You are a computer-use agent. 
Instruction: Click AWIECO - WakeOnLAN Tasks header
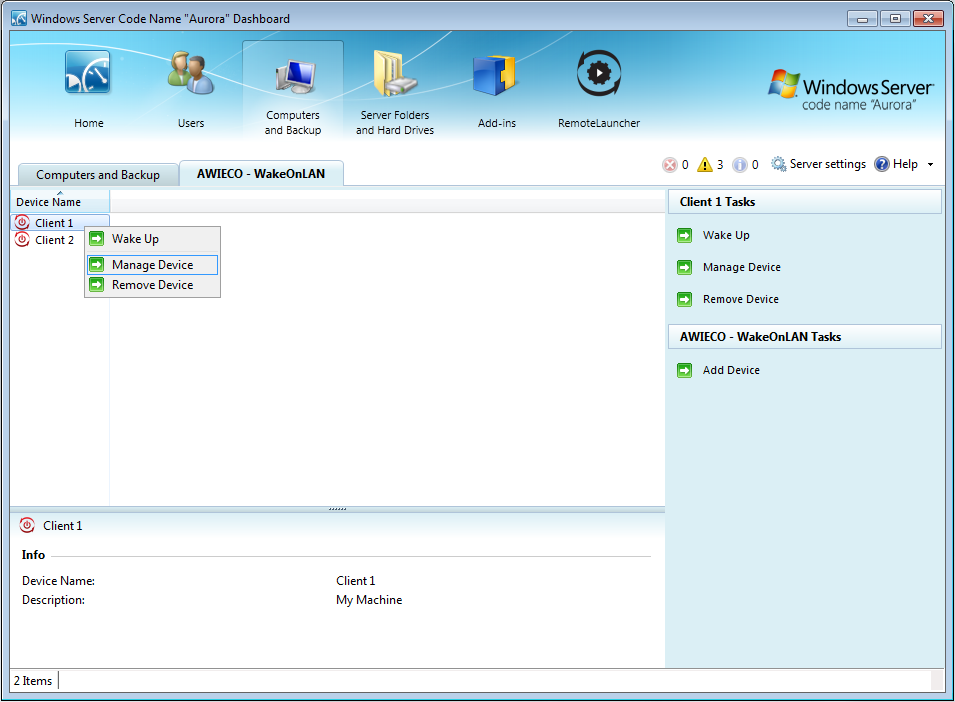tap(805, 337)
